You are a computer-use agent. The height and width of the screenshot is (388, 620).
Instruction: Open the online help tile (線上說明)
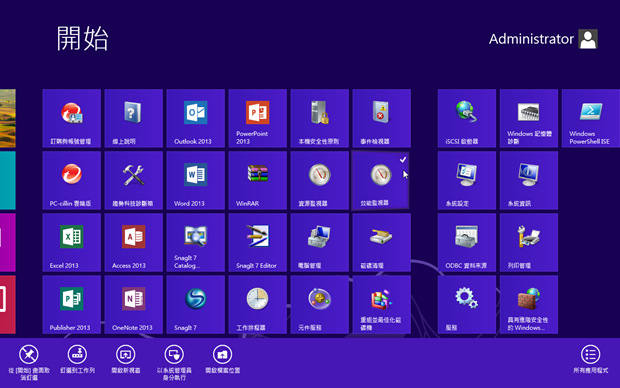134,118
